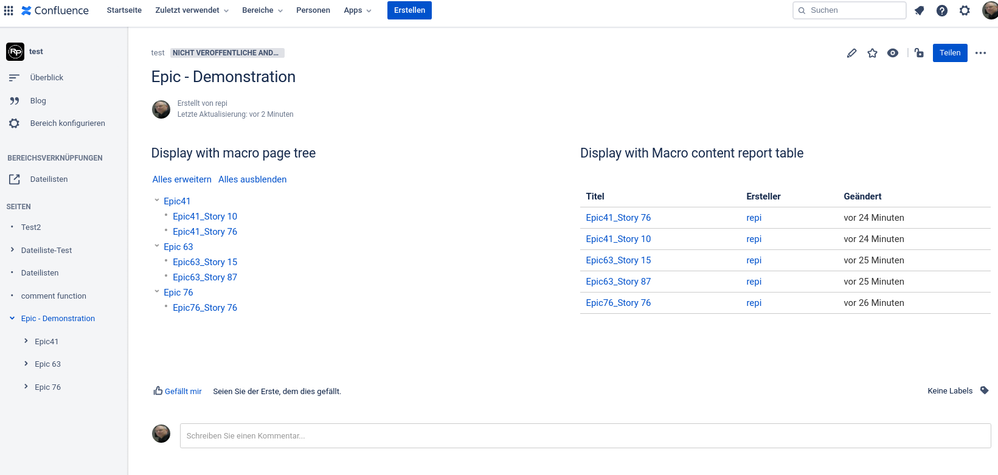This screenshot has height=475, width=998.
Task: Click NICHT VERÖFFENTLICHTE ÄND... status badge
Action: tap(227, 53)
